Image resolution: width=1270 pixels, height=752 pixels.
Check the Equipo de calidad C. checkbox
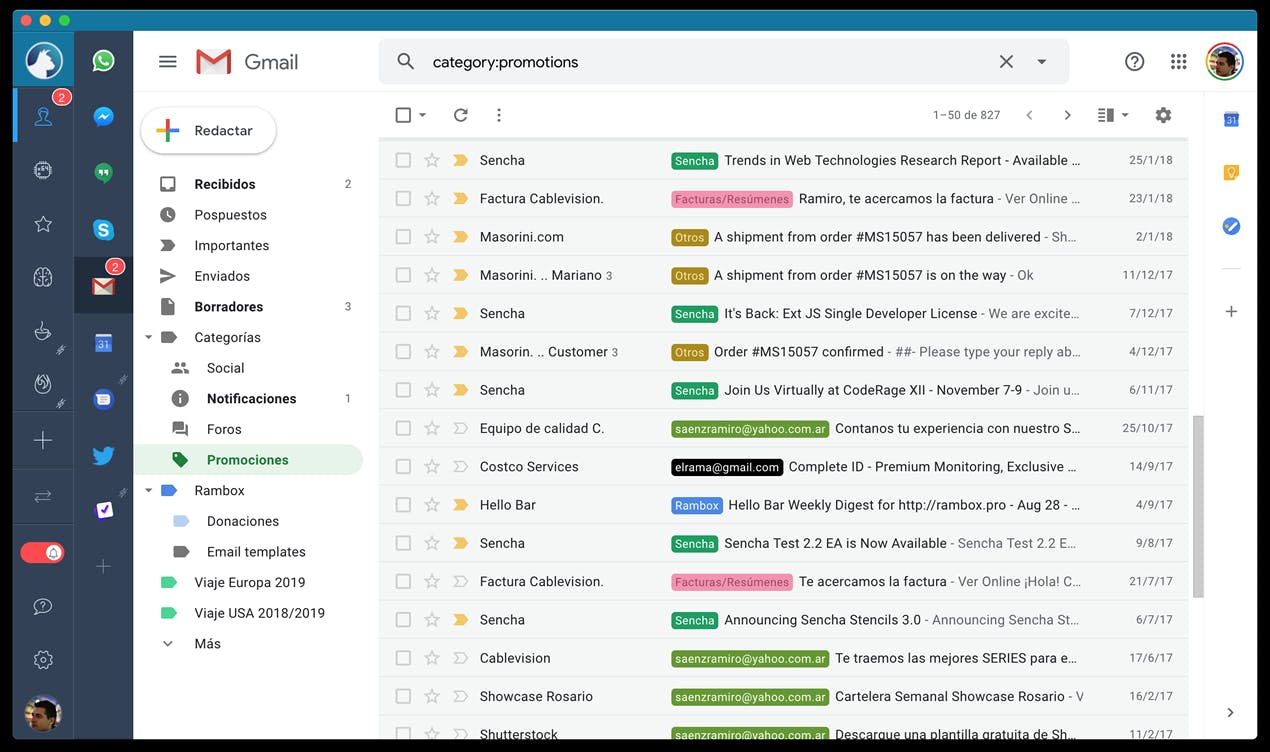[x=403, y=428]
